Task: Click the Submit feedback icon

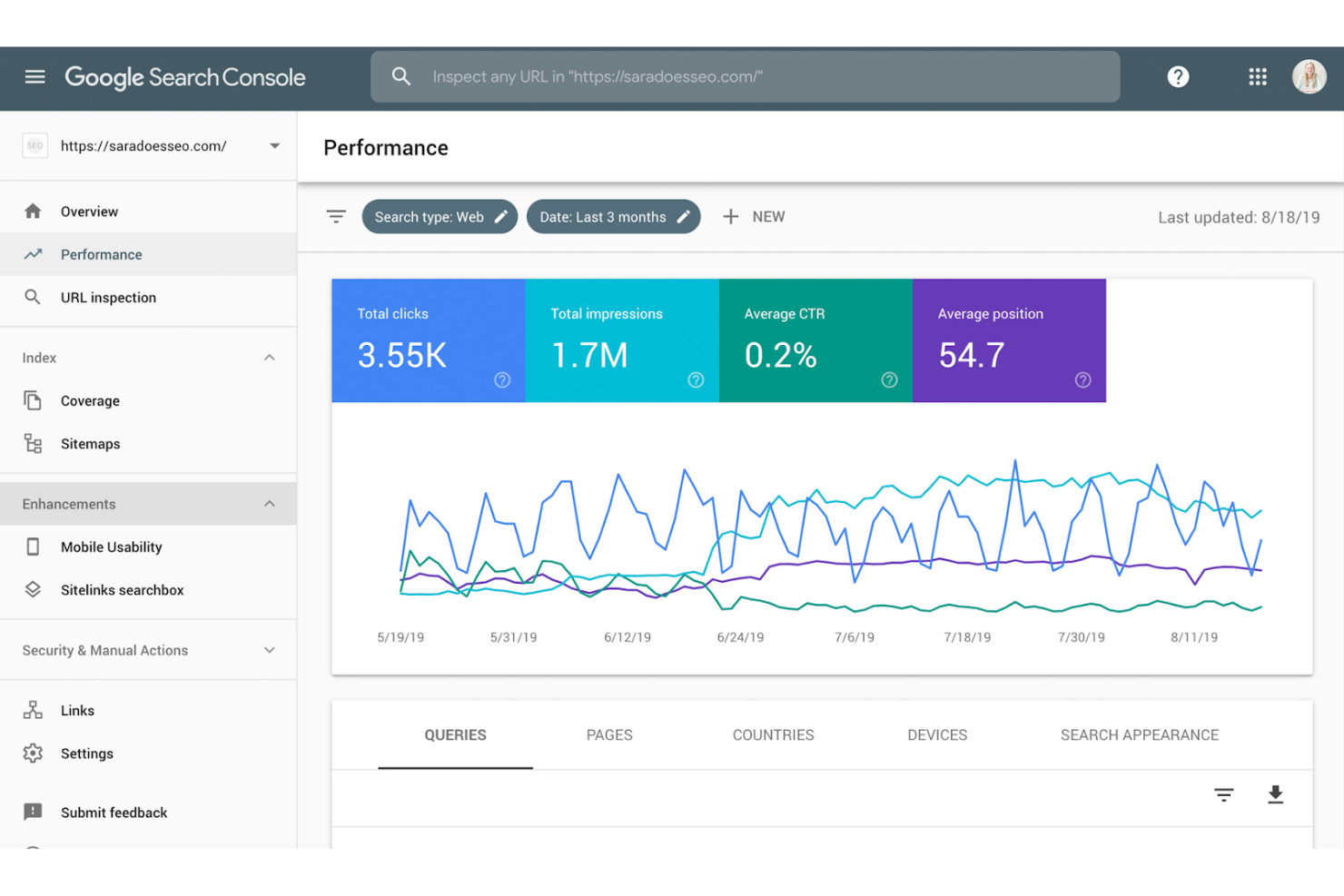Action: [x=33, y=812]
